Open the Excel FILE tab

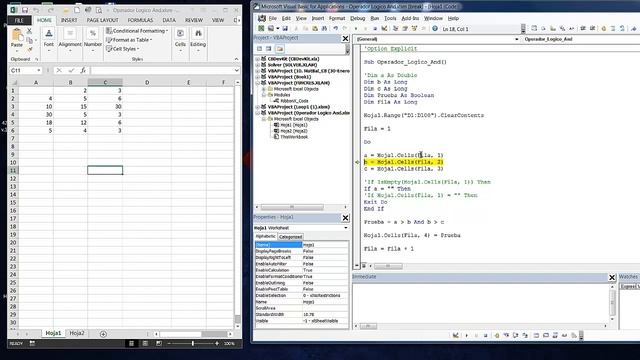pos(19,20)
